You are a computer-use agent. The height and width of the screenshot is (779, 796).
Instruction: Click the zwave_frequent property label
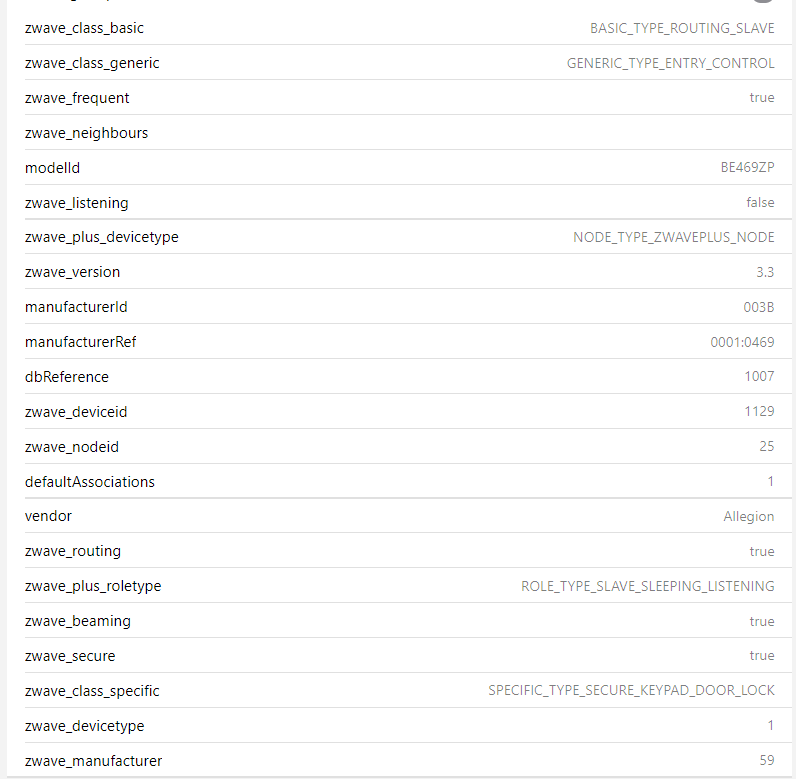pos(77,98)
